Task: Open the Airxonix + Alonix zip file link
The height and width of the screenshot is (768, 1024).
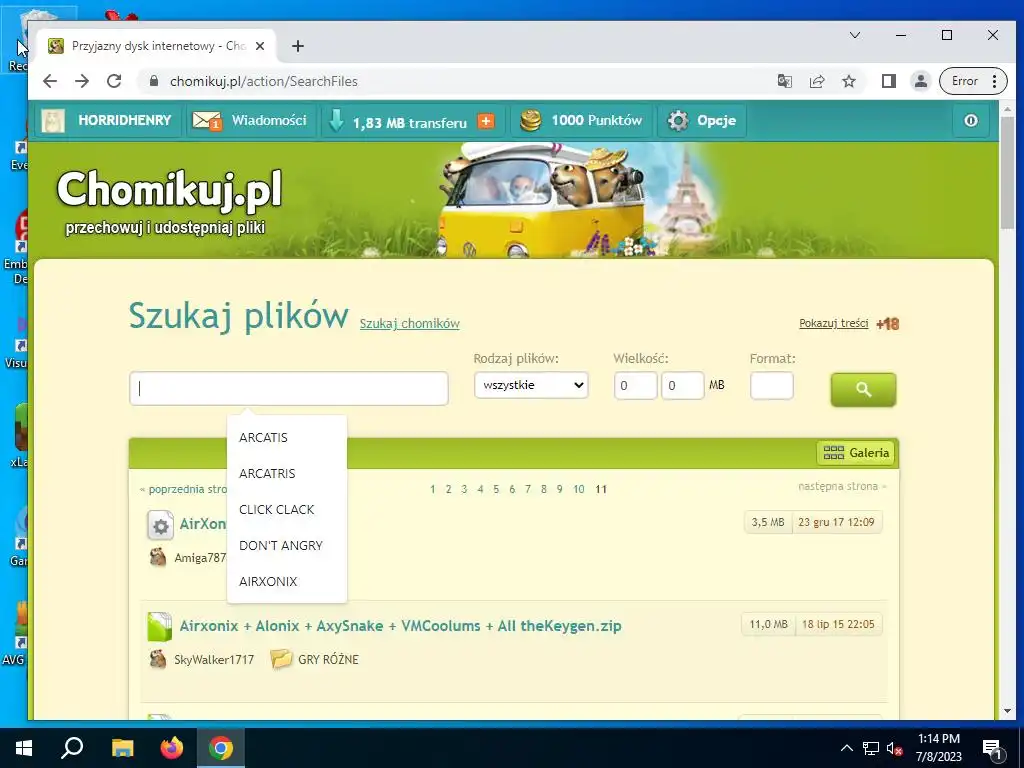Action: click(400, 626)
